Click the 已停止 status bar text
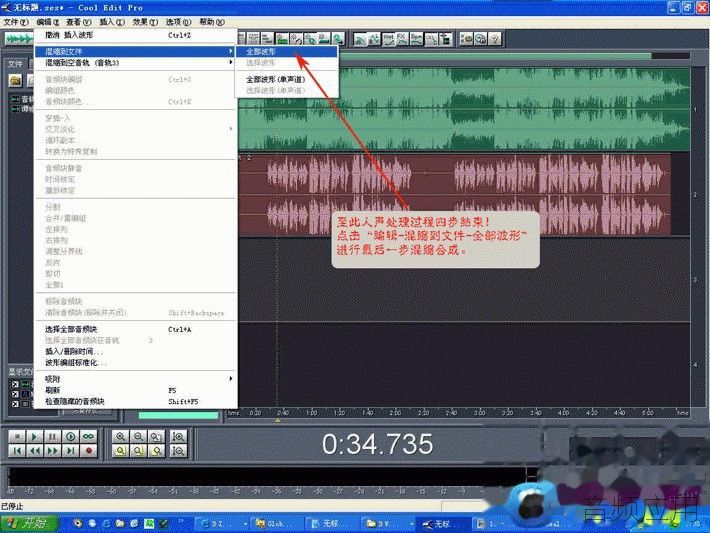710x533 pixels. (x=12, y=506)
